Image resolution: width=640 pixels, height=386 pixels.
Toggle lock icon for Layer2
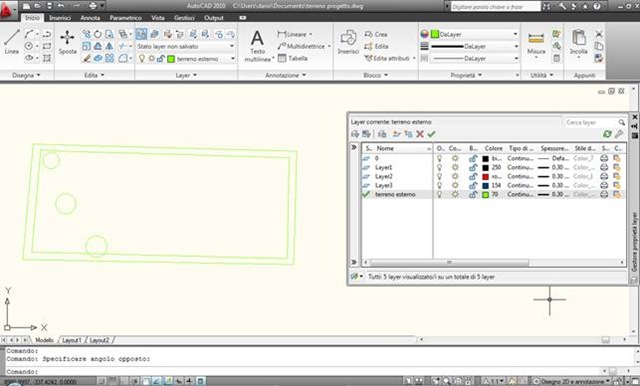[x=473, y=176]
